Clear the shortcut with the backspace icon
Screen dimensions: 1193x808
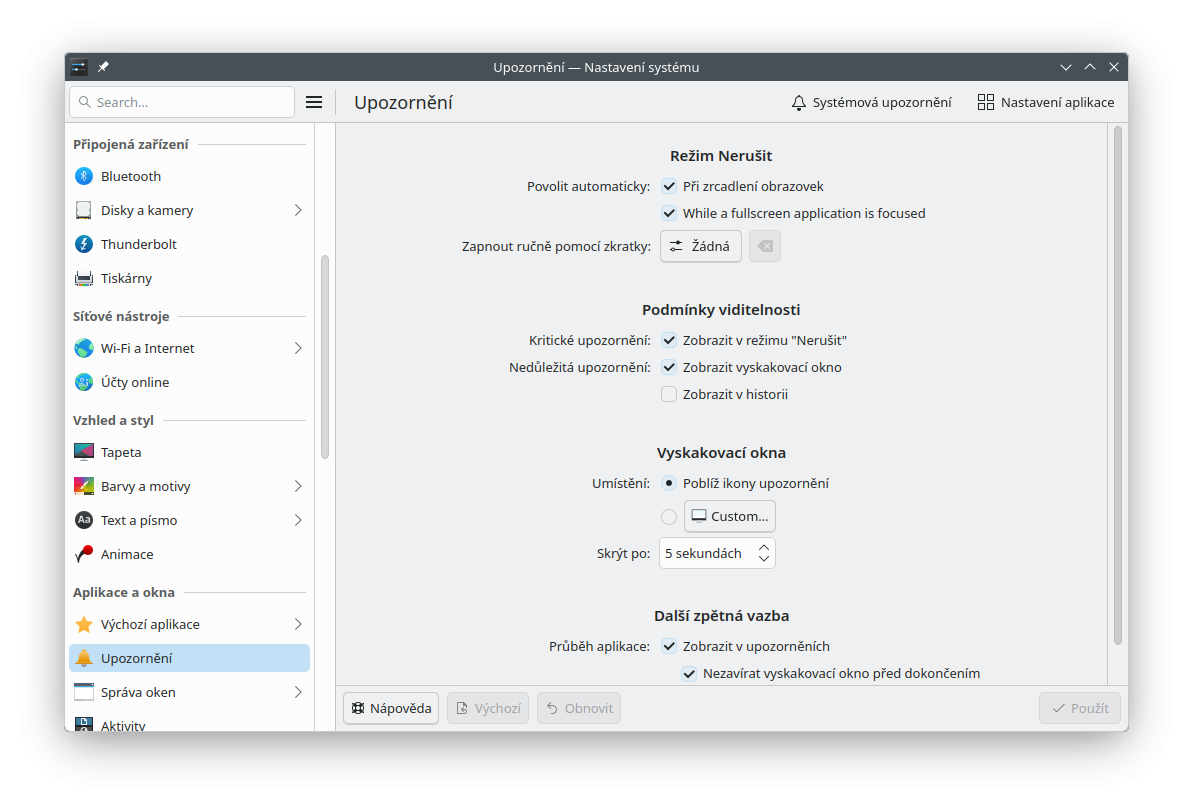pyautogui.click(x=765, y=246)
